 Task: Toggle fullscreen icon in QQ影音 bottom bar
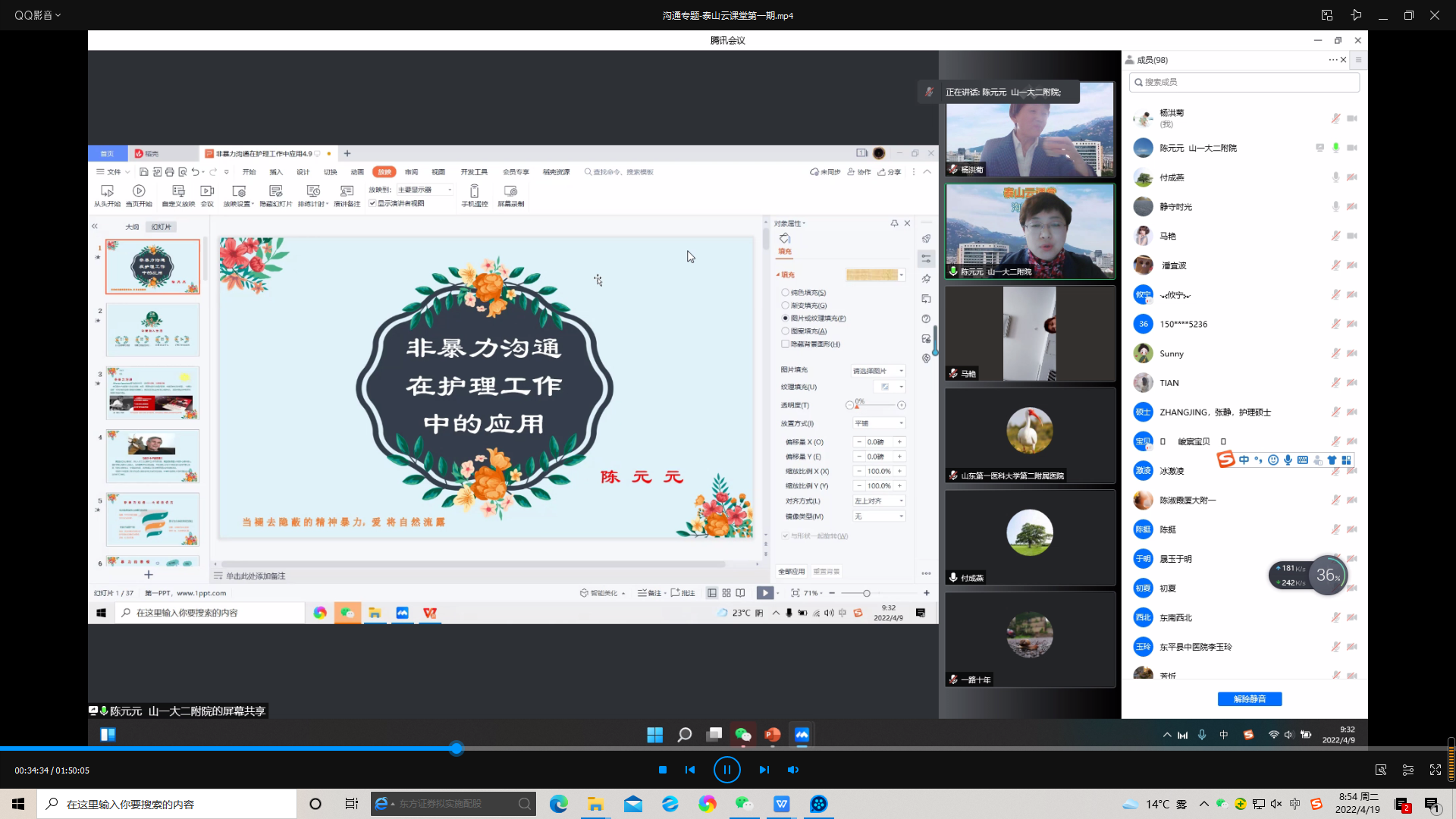point(1436,770)
